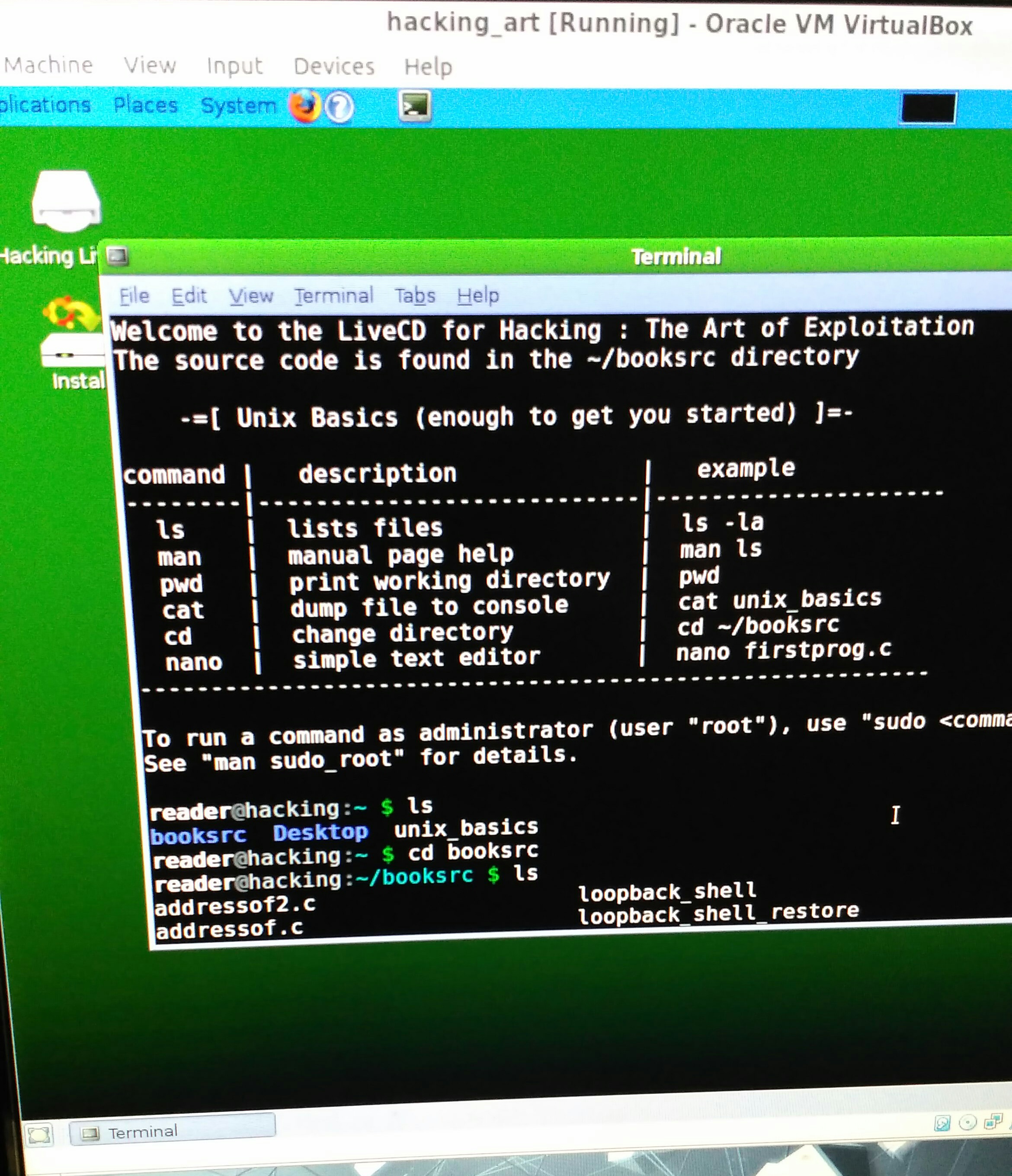Open the VirtualBox View menu
Image resolution: width=1012 pixels, height=1176 pixels.
point(150,65)
